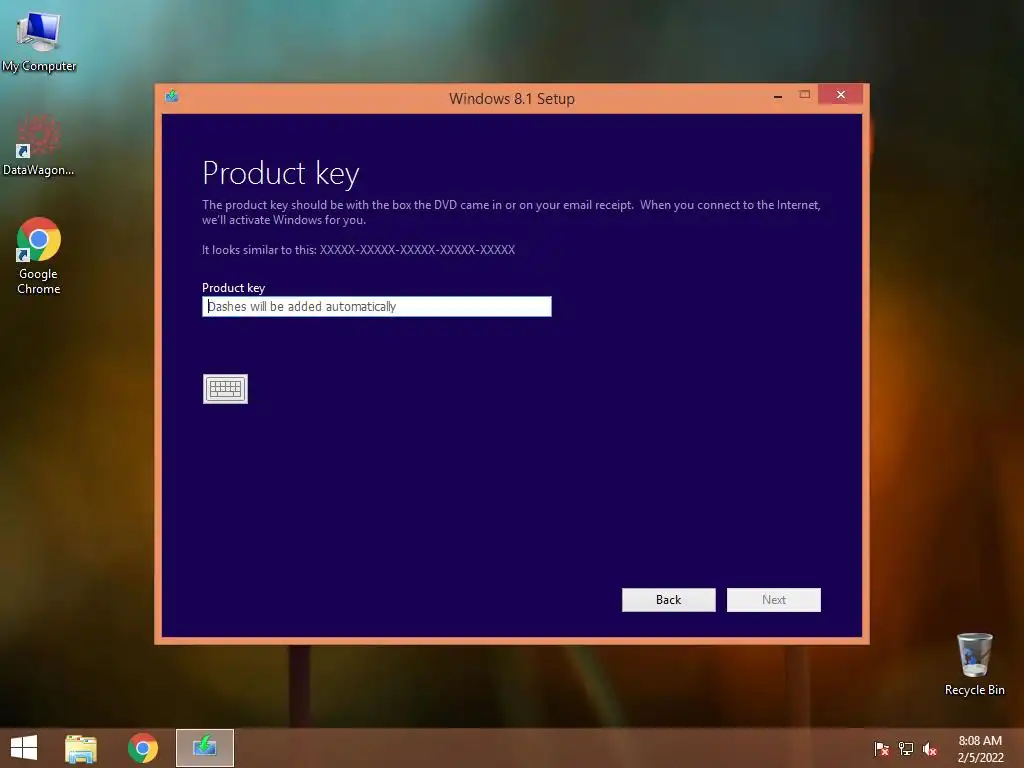1024x768 pixels.
Task: Minimize the Windows 8.1 Setup window
Action: click(x=778, y=95)
